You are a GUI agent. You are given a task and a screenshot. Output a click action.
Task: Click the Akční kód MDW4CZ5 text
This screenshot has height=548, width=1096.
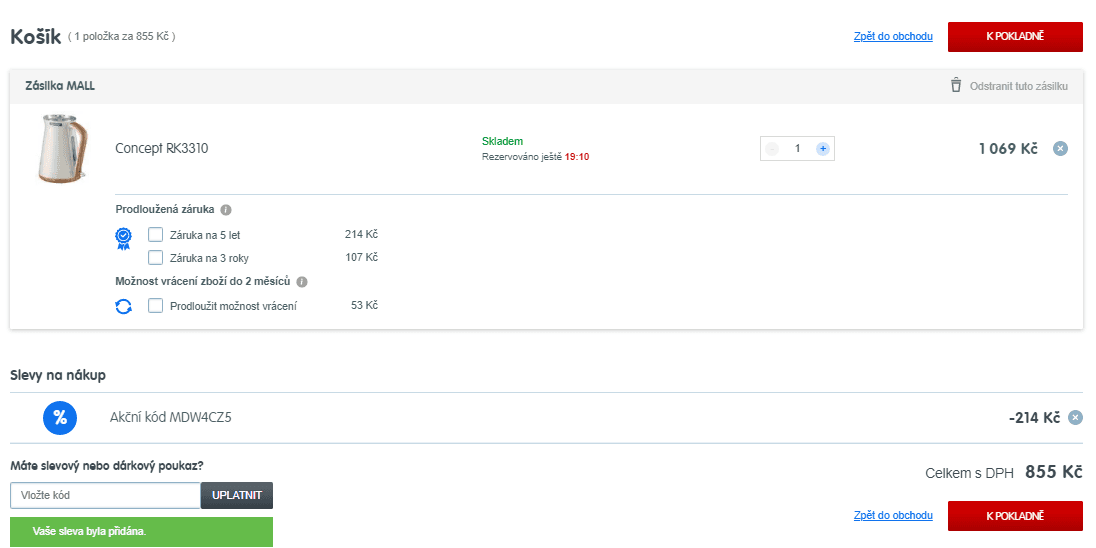click(171, 418)
